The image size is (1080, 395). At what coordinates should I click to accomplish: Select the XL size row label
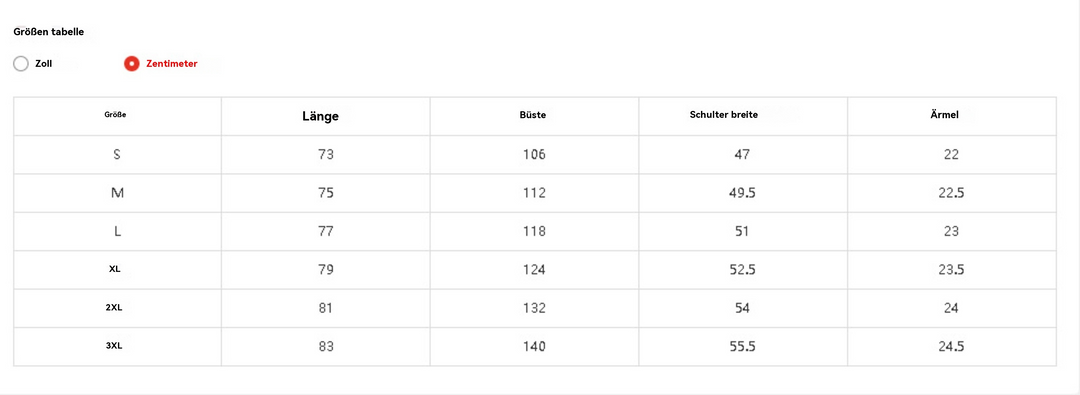click(115, 270)
